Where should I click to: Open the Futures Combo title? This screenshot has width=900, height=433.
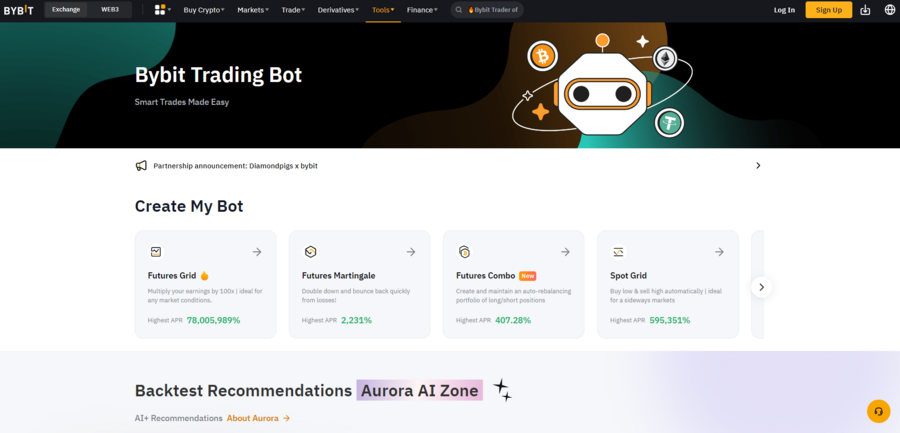click(x=486, y=276)
